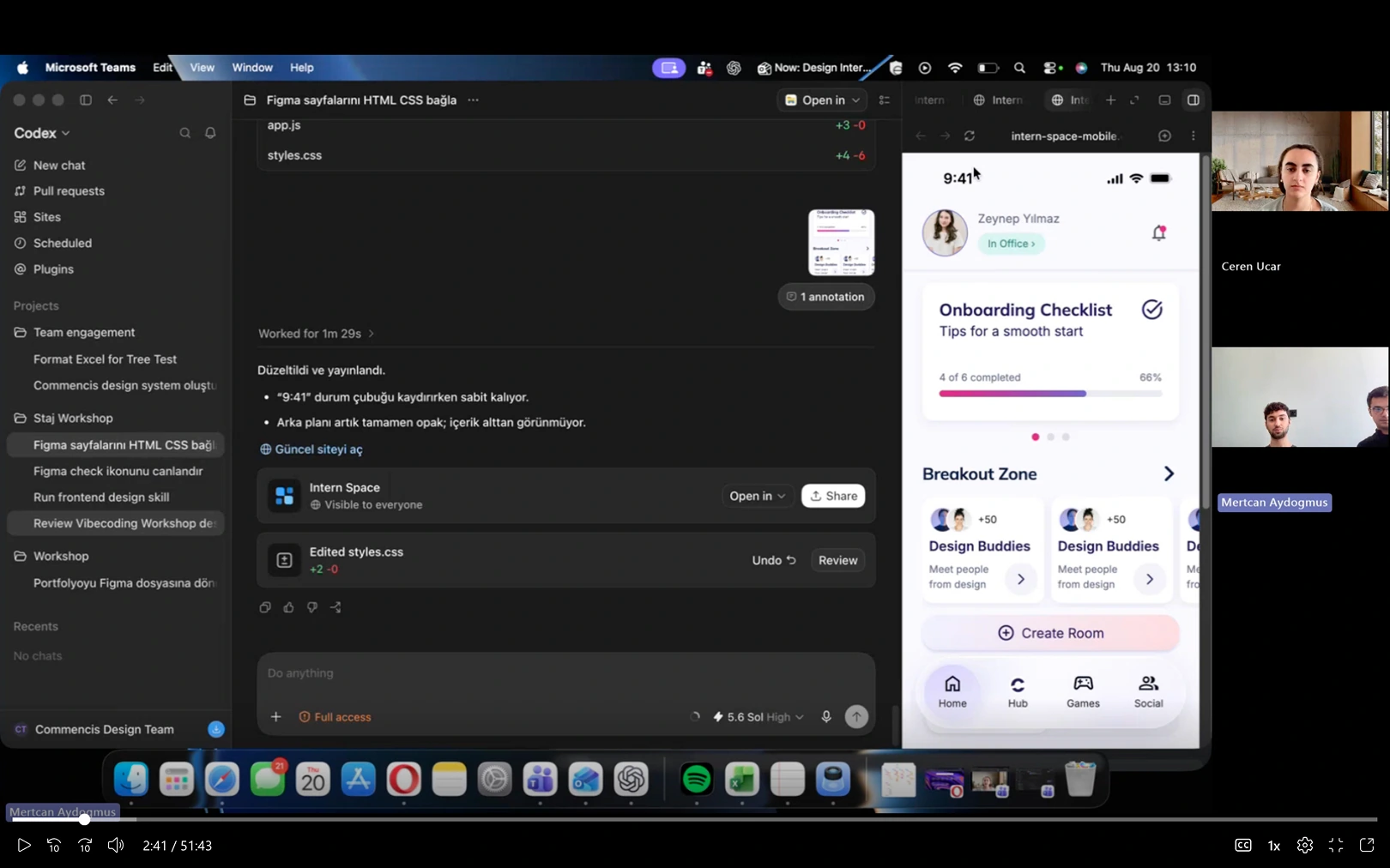This screenshot has width=1390, height=868.
Task: Click the "Do anything" prompt field
Action: pyautogui.click(x=565, y=673)
